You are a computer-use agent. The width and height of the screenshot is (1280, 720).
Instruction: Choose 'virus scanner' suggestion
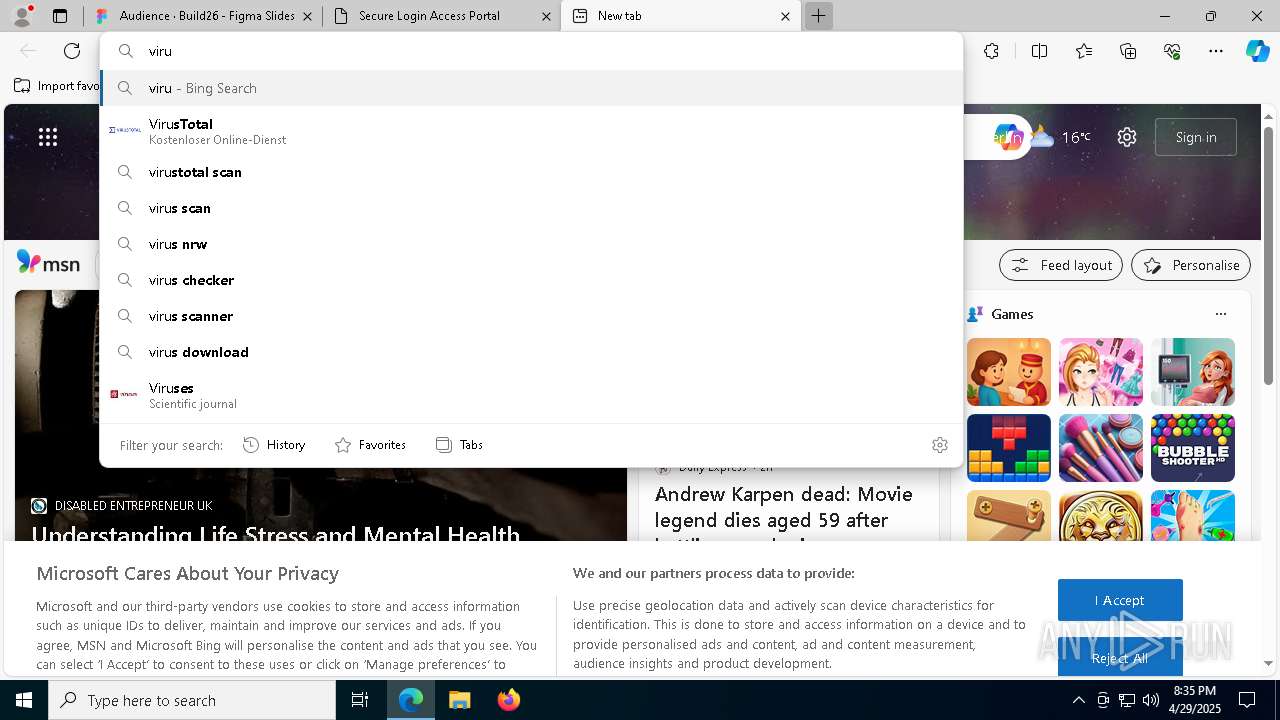[531, 316]
